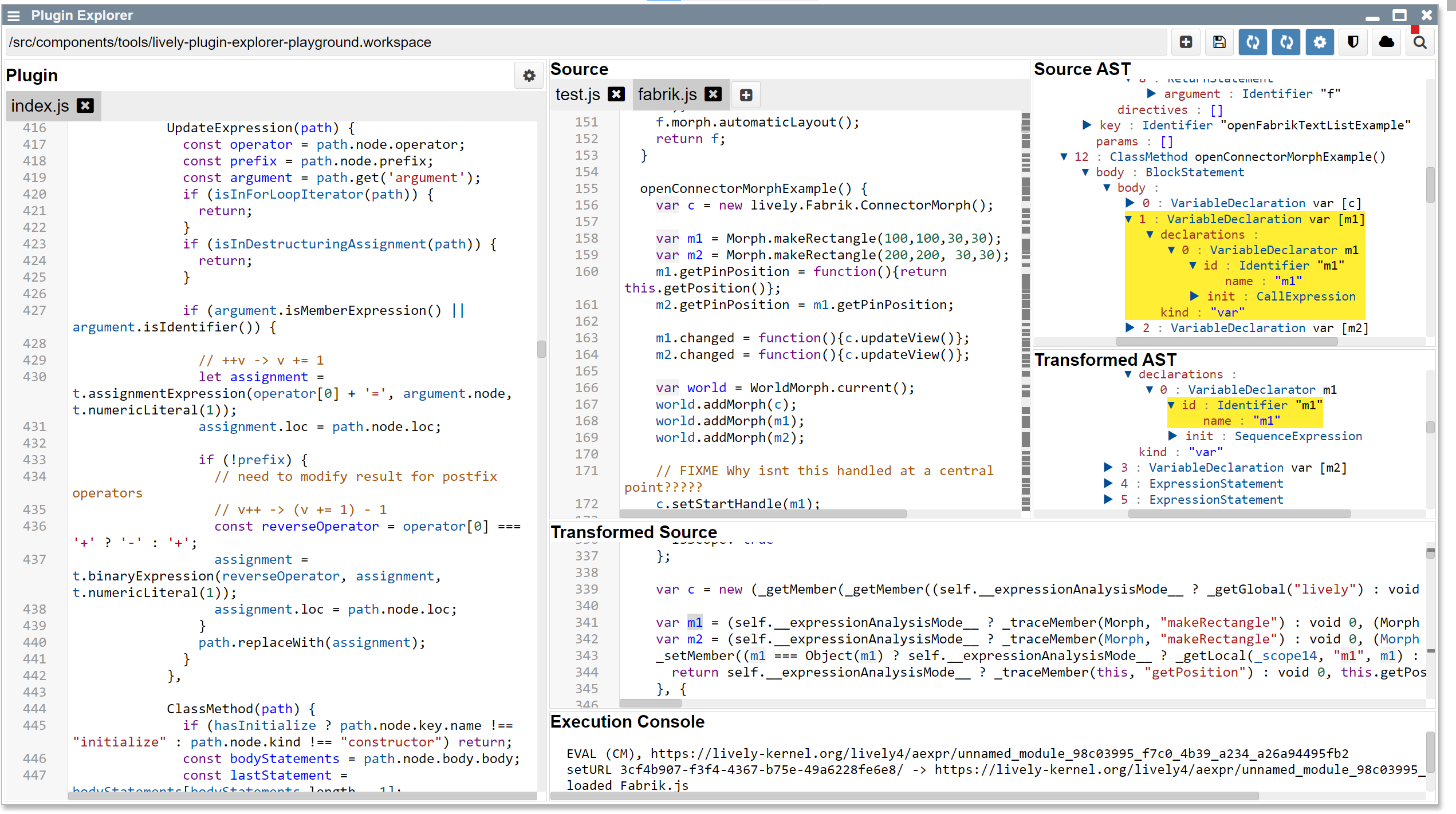Toggle the first blue refresh button
The height and width of the screenshot is (814, 1456).
tap(1253, 42)
